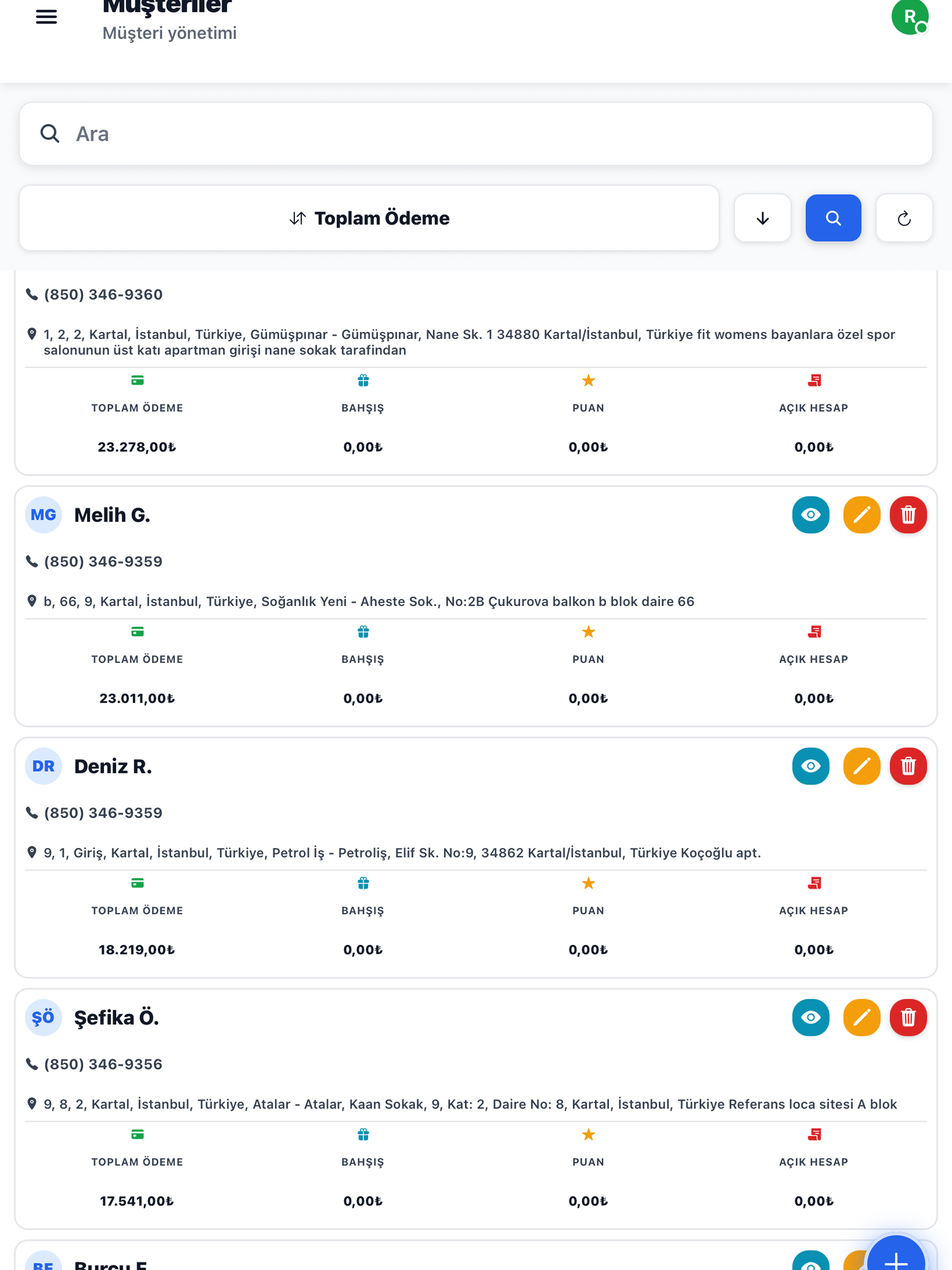Open the Toplam Ödeme sort dropdown
Image resolution: width=952 pixels, height=1270 pixels.
click(369, 218)
